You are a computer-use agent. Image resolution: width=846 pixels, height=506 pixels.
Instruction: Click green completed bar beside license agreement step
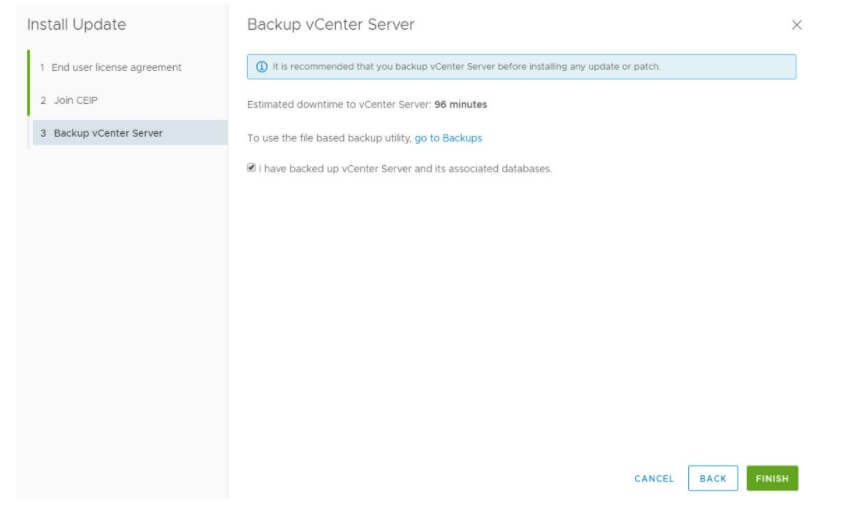[28, 67]
